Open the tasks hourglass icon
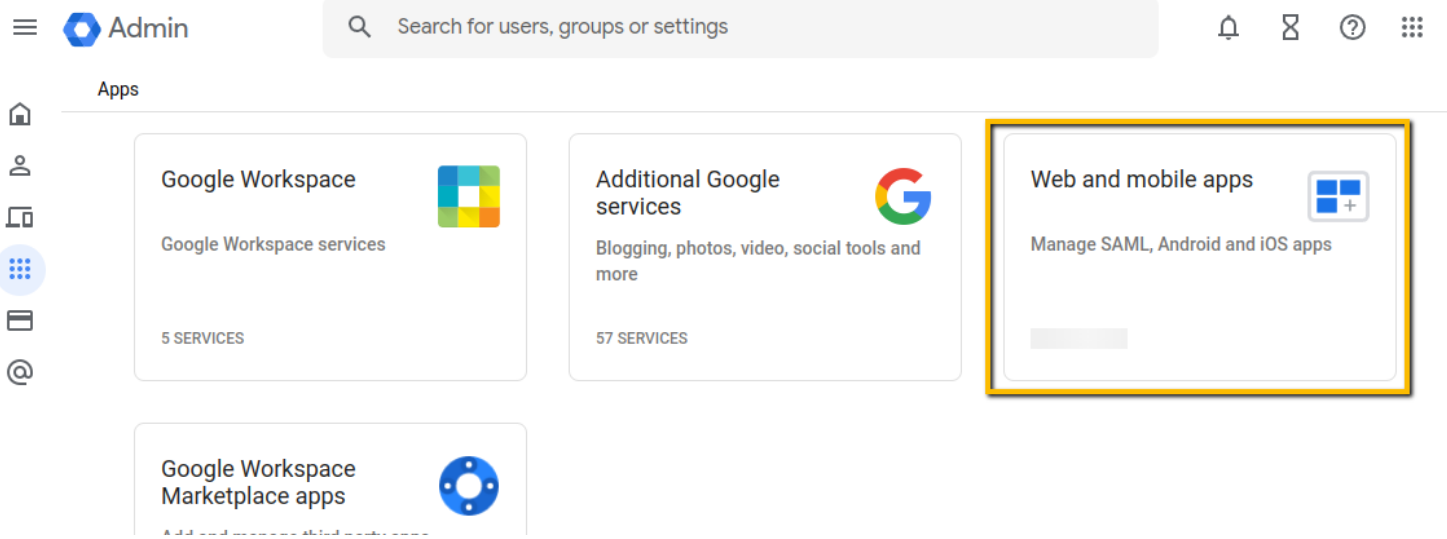 (1291, 28)
